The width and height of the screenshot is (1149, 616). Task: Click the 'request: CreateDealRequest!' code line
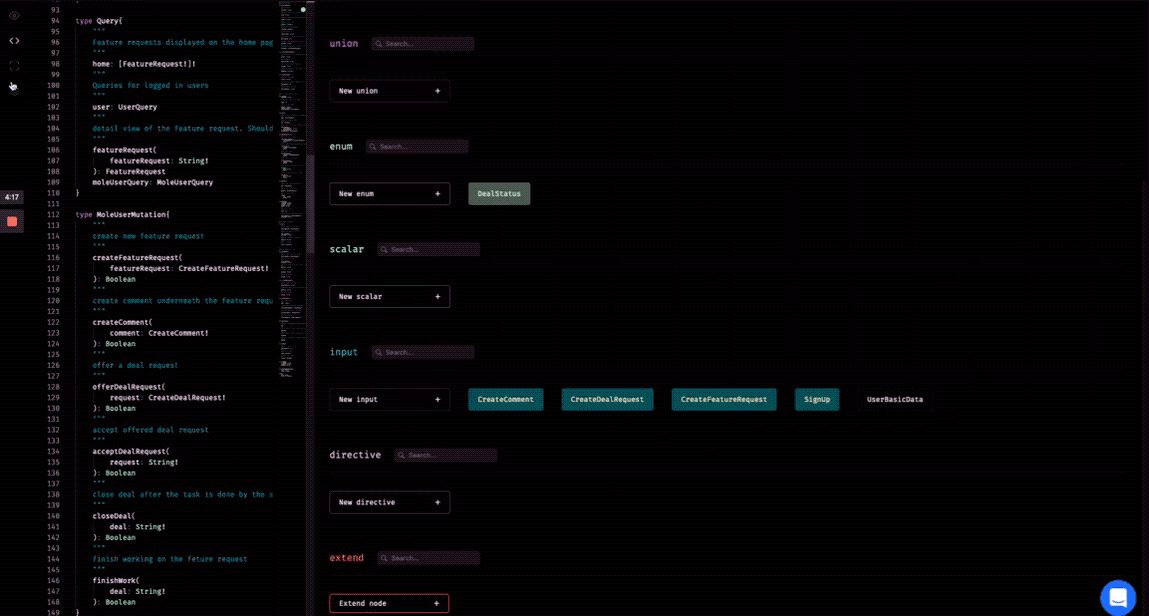pyautogui.click(x=168, y=398)
